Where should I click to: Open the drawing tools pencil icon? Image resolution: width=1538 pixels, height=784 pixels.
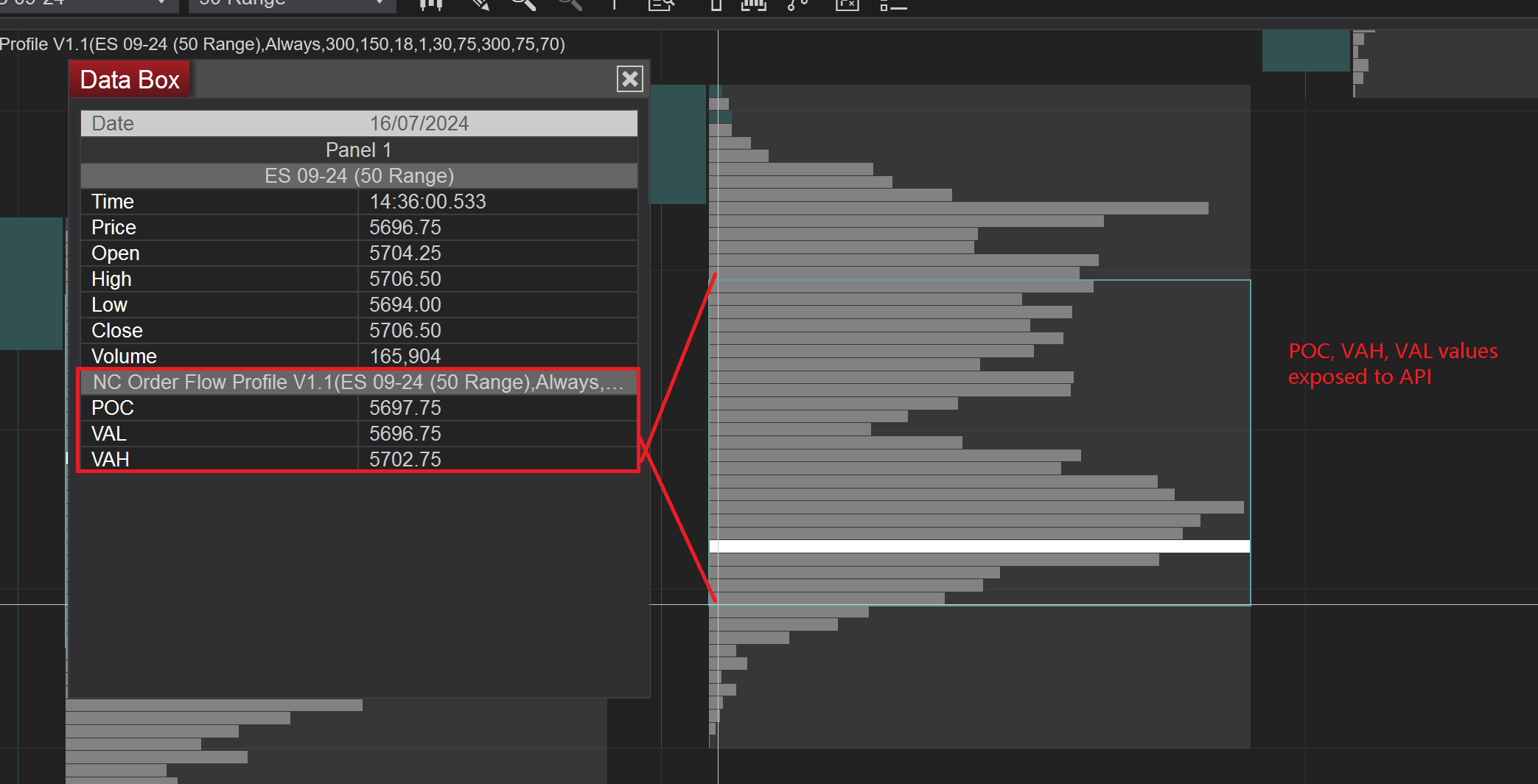[x=479, y=5]
